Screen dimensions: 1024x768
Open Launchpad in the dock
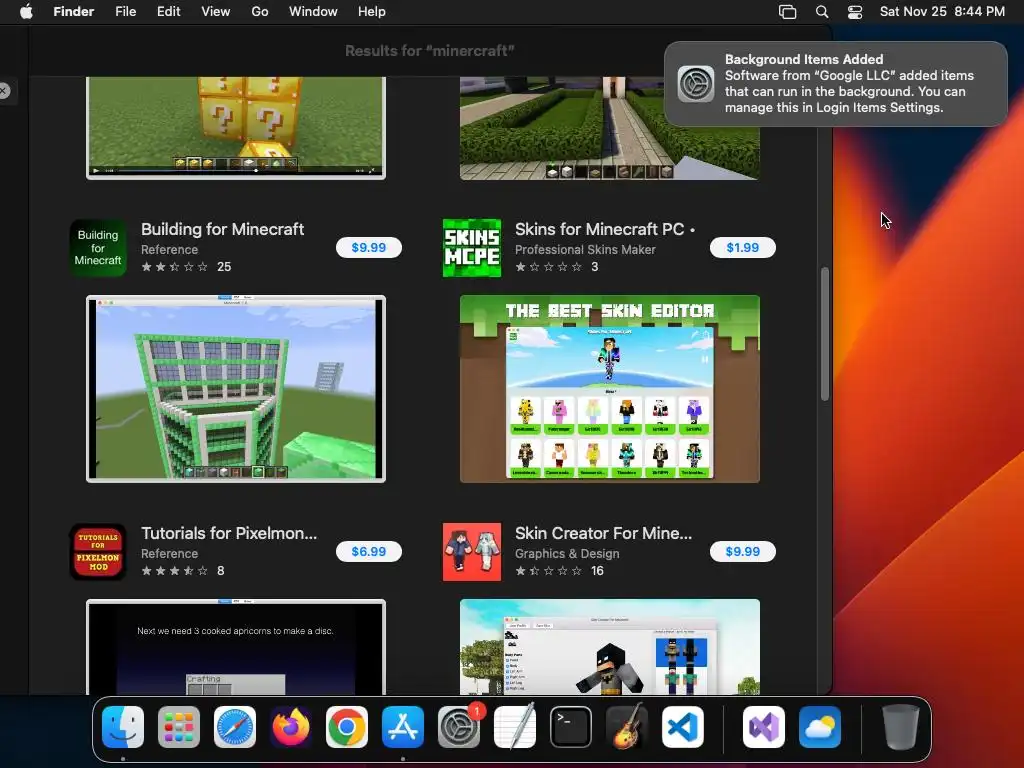pos(179,727)
